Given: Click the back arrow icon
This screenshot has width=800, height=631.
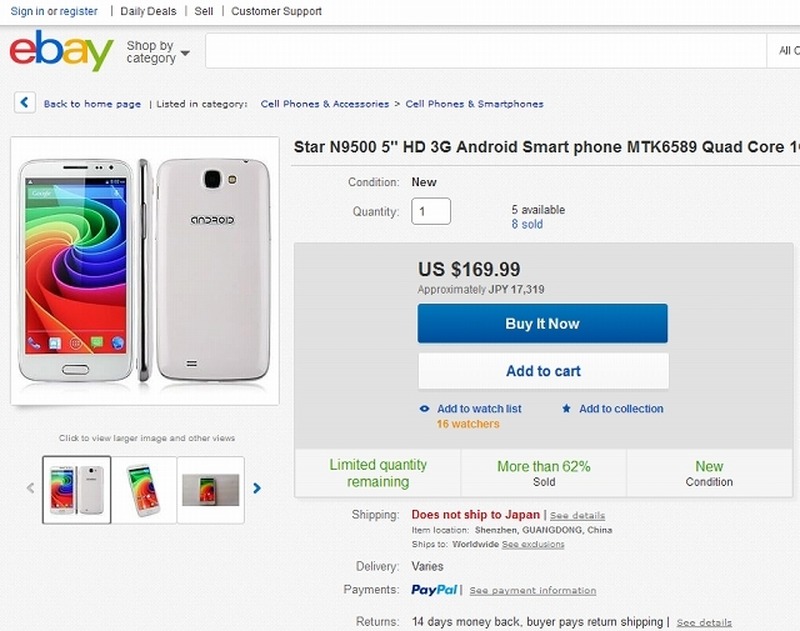Looking at the screenshot, I should tap(25, 103).
